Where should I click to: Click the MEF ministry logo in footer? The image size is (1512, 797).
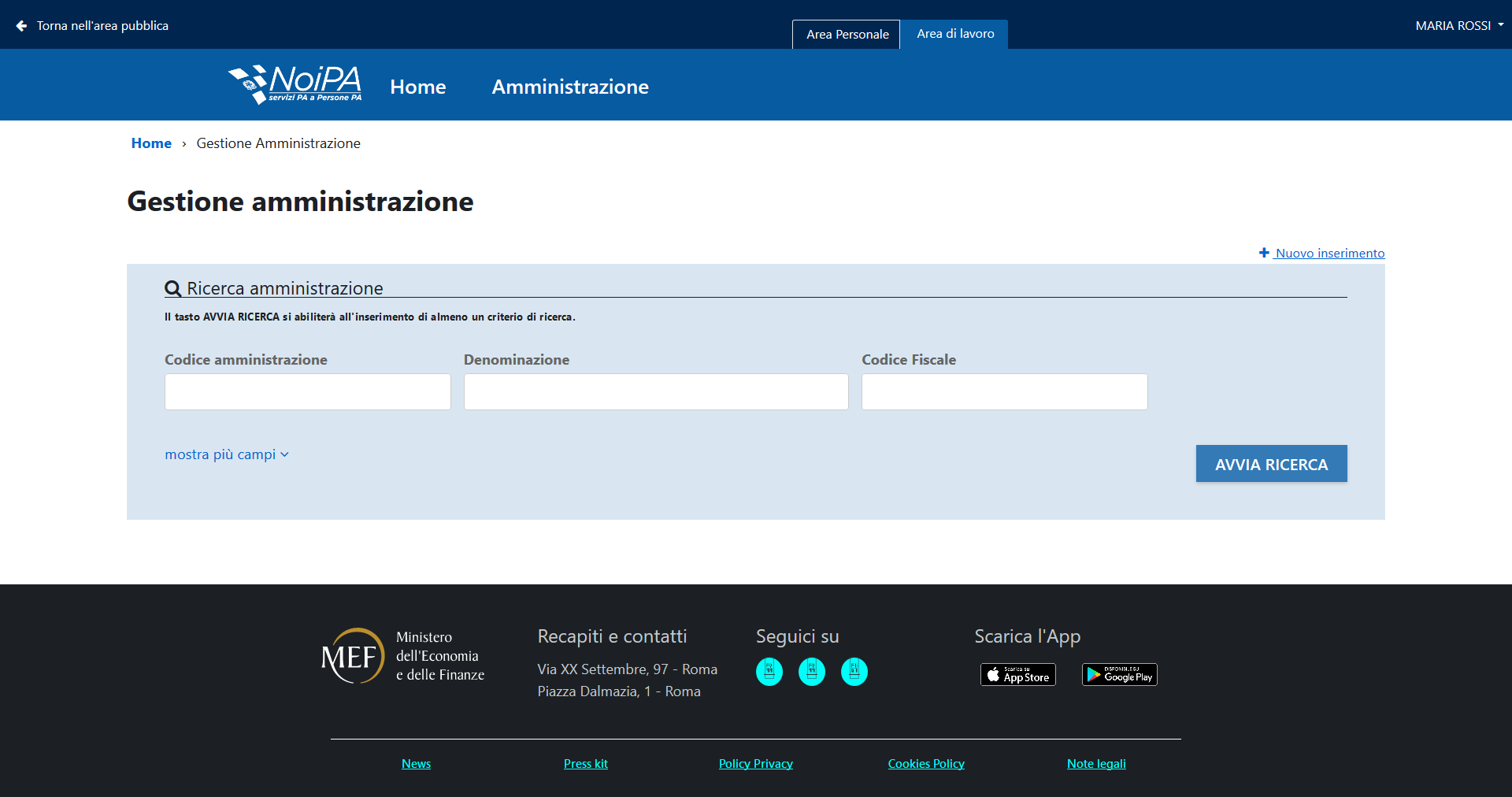(x=403, y=656)
